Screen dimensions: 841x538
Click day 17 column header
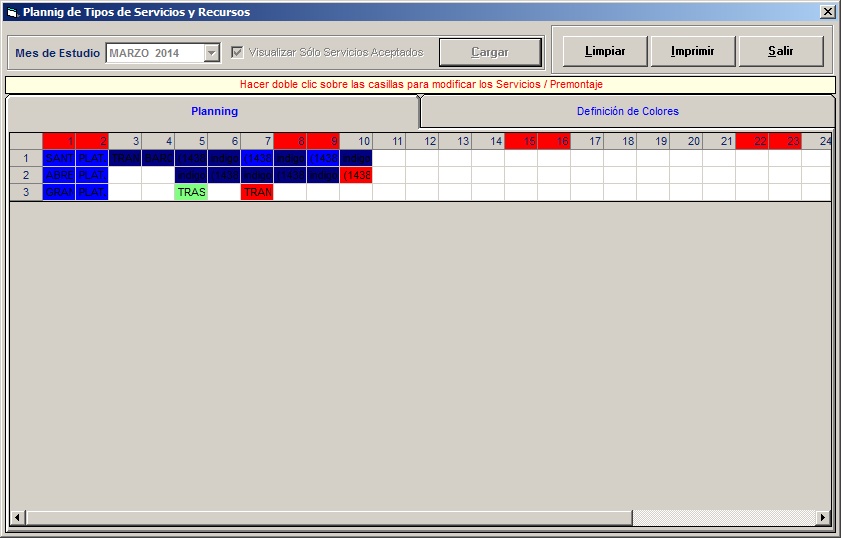pyautogui.click(x=587, y=141)
